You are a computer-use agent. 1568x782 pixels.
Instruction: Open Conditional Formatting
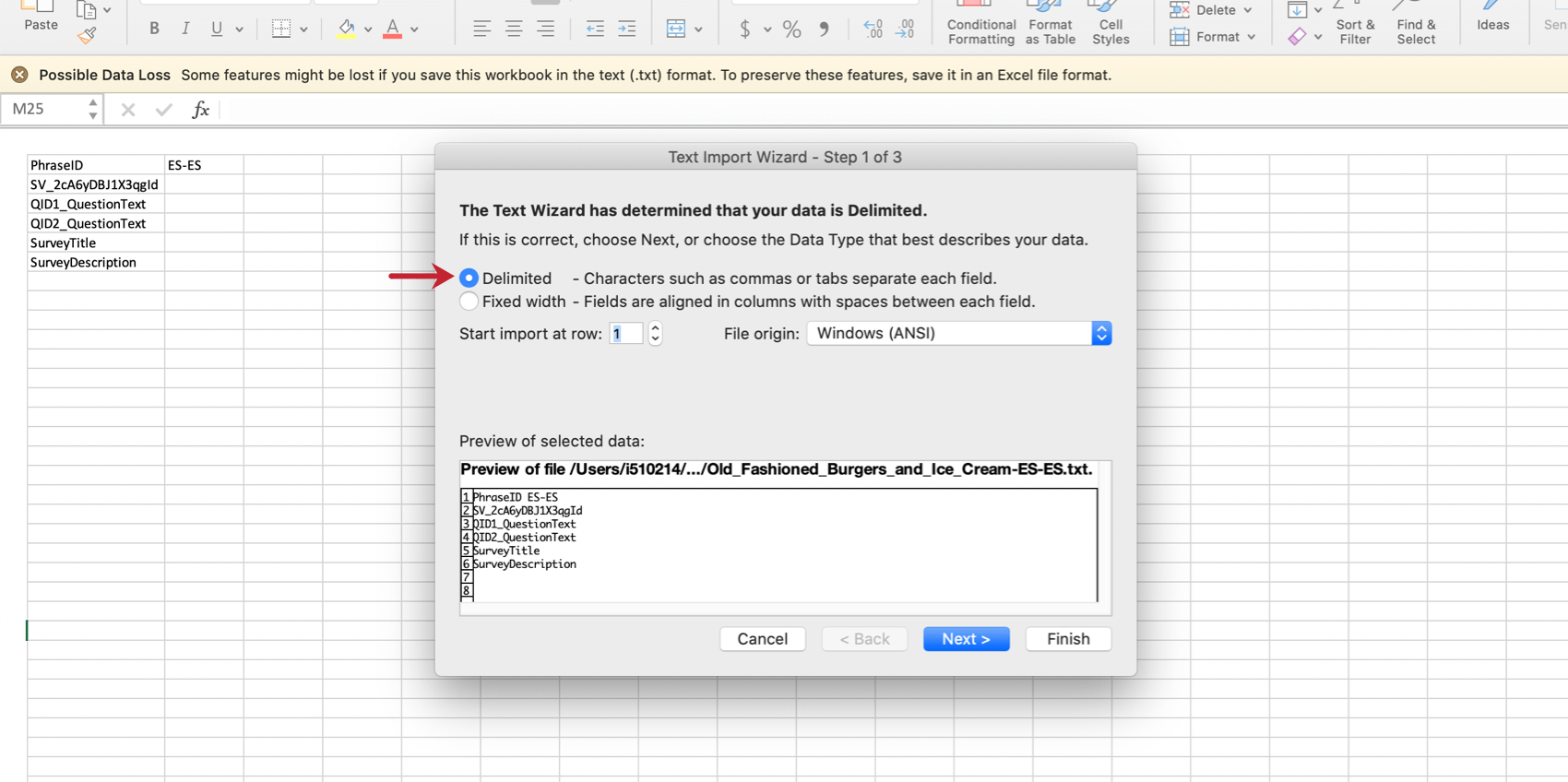coord(980,23)
